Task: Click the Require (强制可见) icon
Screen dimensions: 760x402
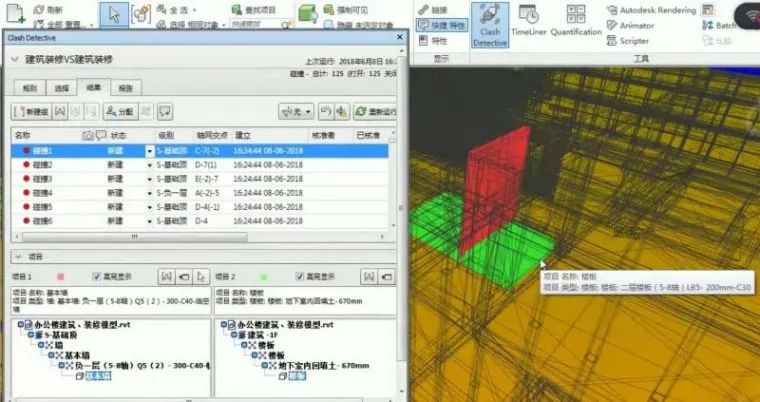Action: click(x=329, y=9)
